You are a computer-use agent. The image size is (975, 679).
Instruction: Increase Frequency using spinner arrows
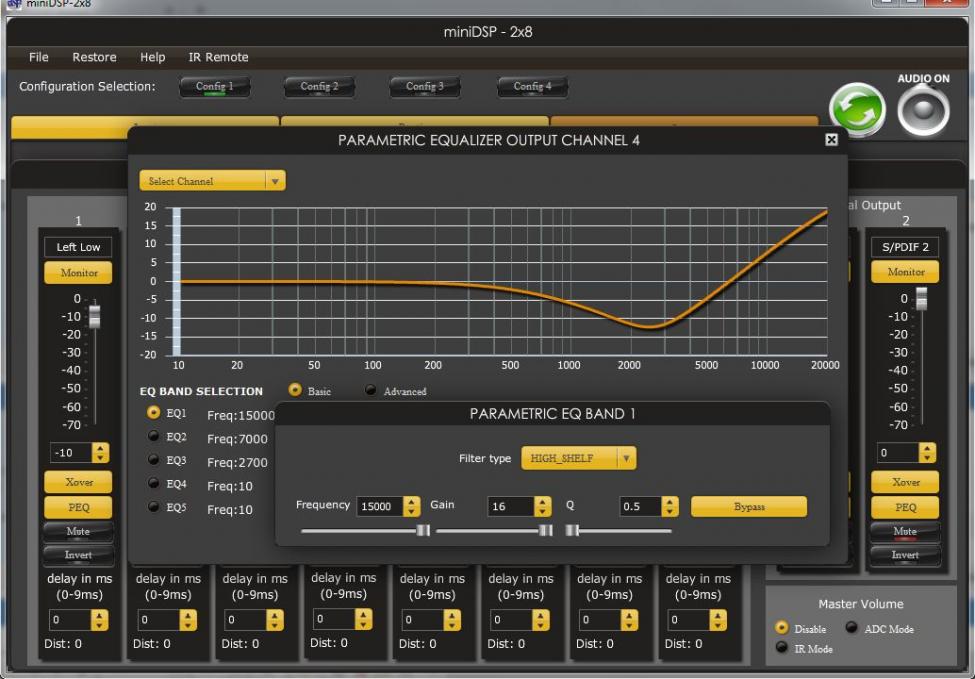coord(411,502)
